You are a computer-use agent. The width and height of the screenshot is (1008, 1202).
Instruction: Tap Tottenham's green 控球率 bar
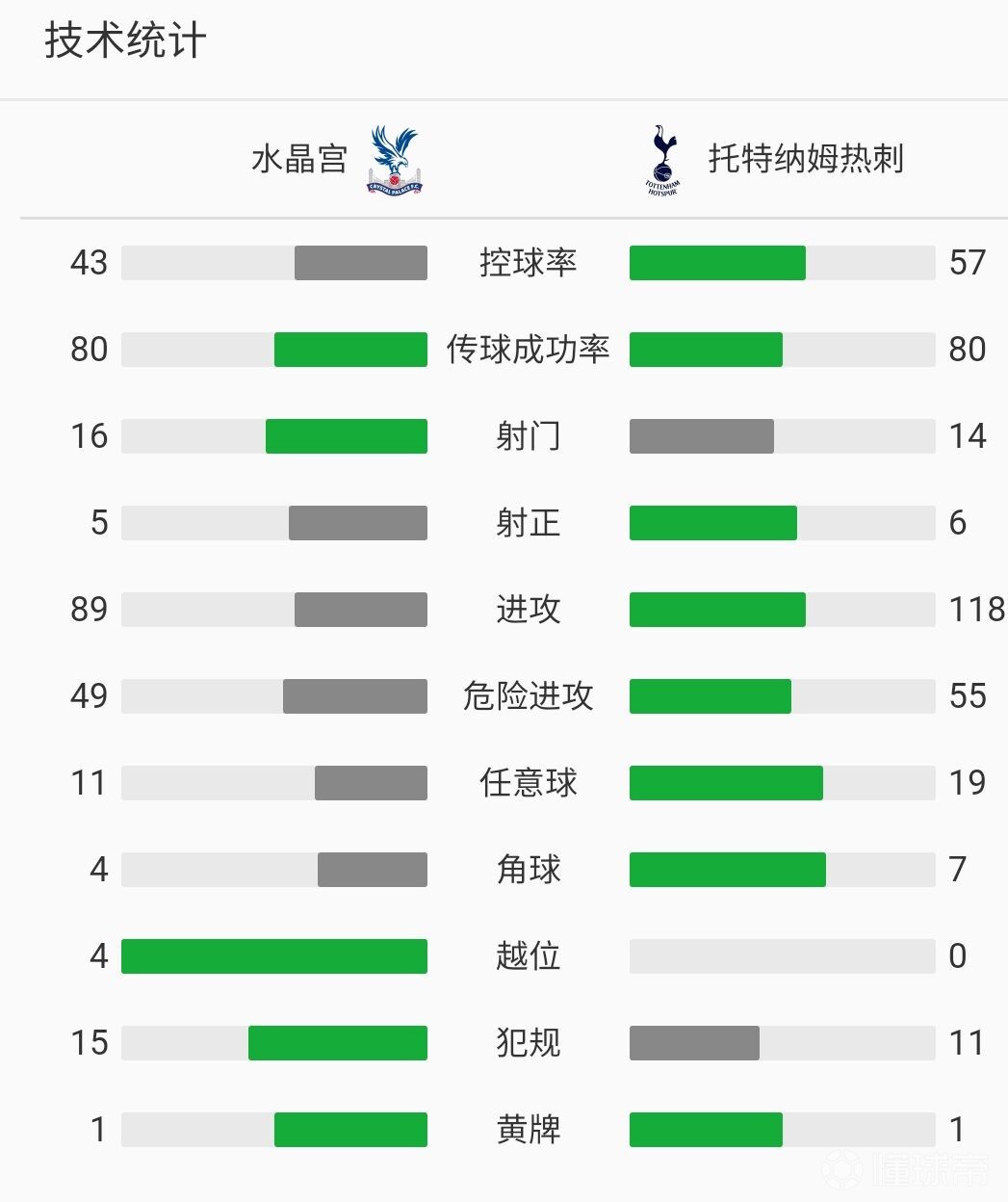point(717,263)
